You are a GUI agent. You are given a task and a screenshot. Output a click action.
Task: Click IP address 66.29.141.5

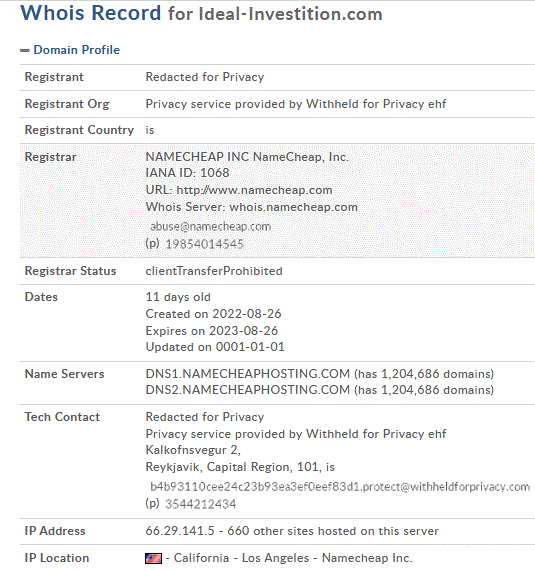180,531
